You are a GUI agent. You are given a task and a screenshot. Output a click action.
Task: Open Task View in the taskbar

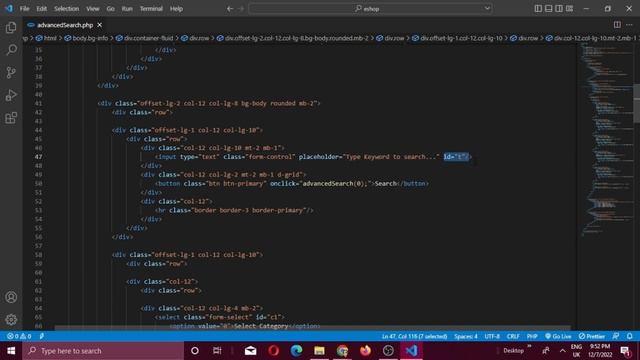pos(217,351)
